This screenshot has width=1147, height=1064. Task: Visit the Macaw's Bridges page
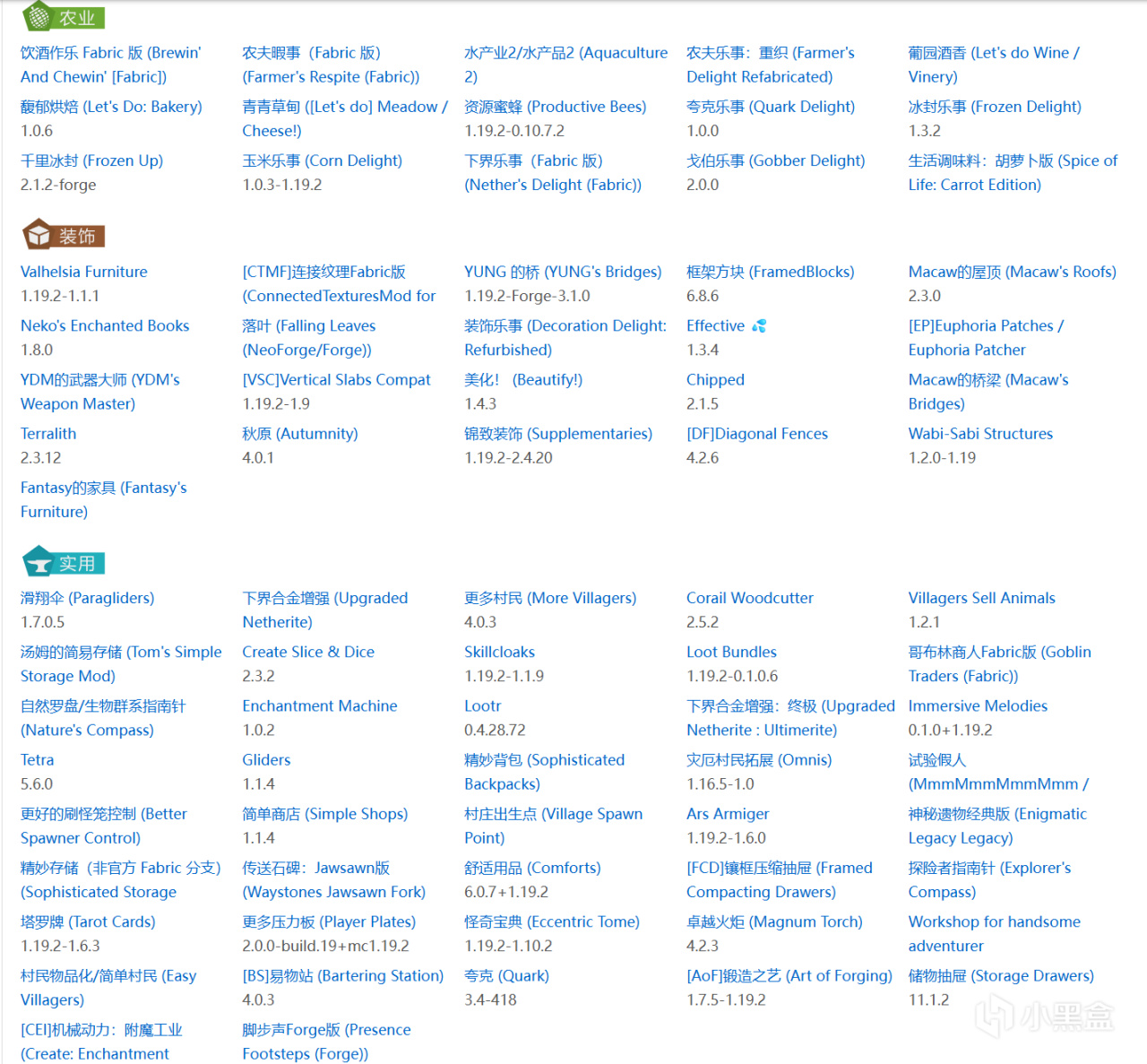(988, 391)
